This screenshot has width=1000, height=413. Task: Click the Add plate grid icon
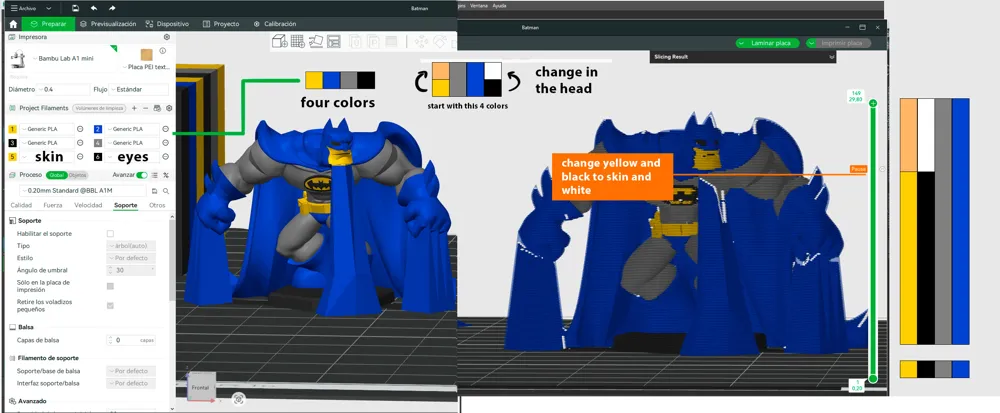297,41
